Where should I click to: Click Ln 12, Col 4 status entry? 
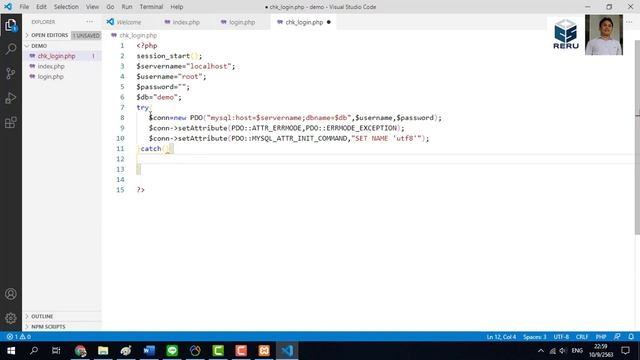(x=501, y=337)
